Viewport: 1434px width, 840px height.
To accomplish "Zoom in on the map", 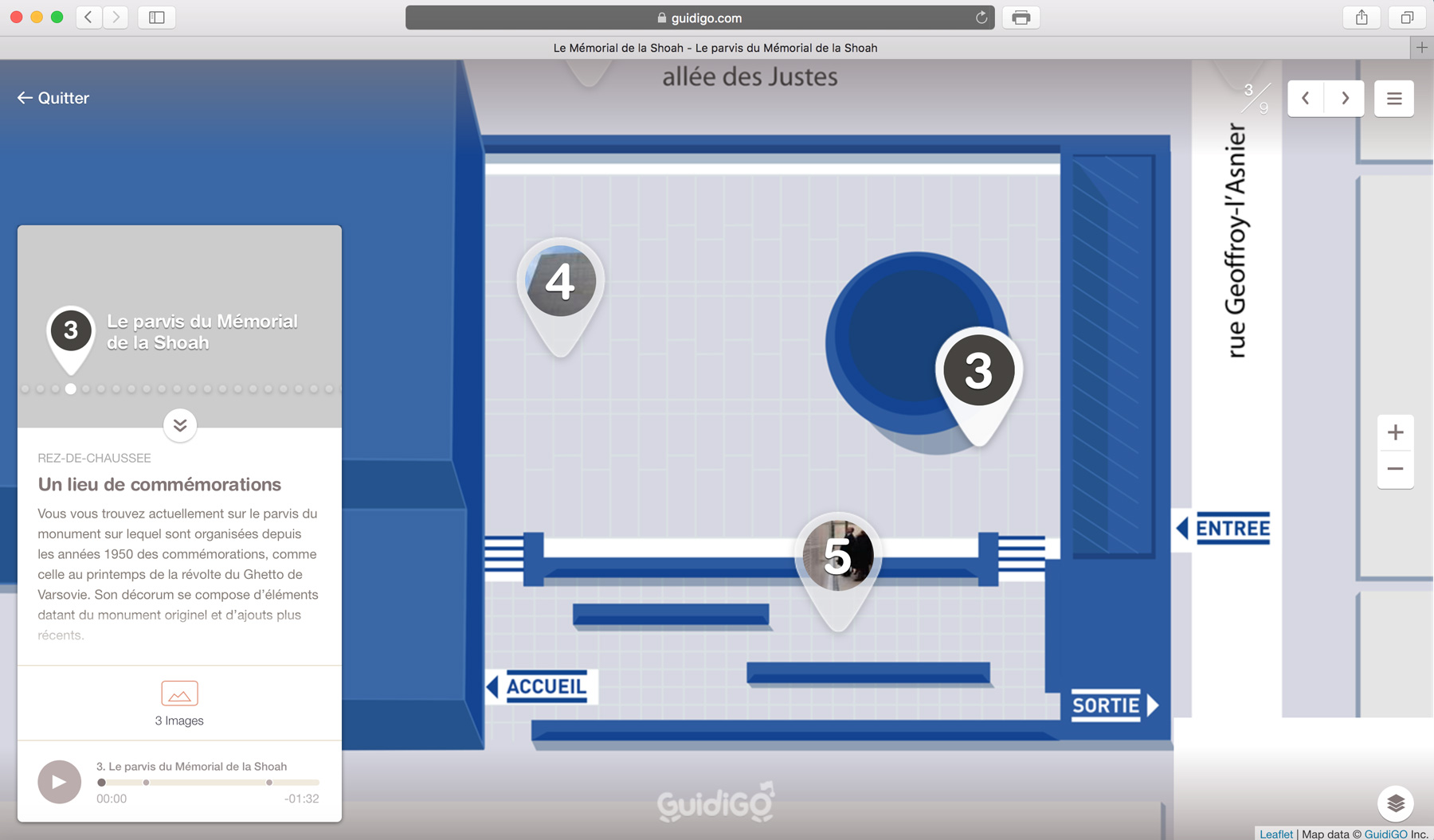I will pos(1395,432).
